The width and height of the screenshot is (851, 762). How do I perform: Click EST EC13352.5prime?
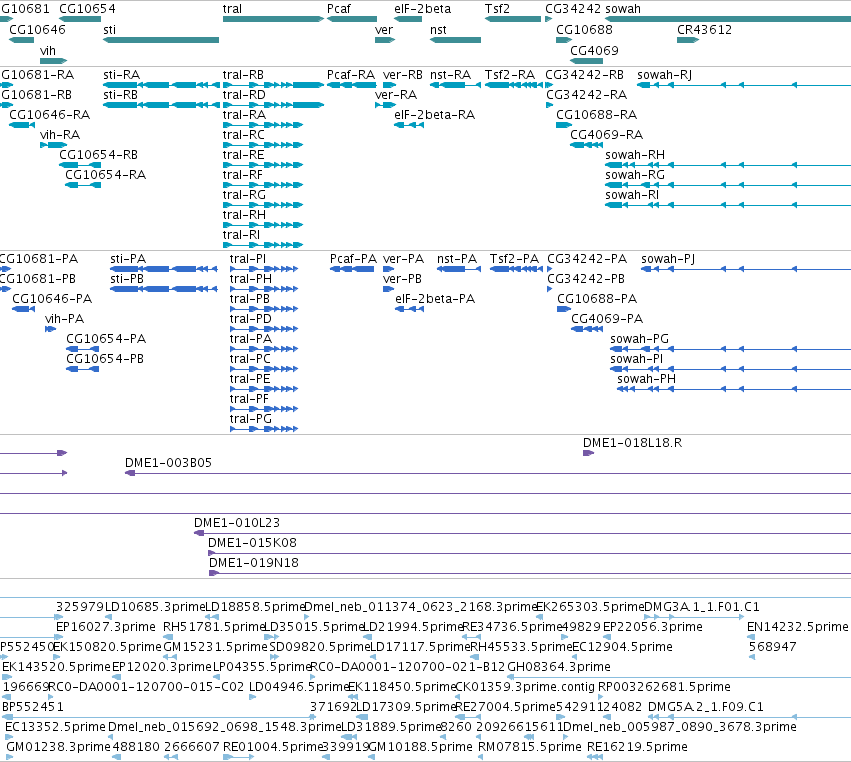click(55, 727)
